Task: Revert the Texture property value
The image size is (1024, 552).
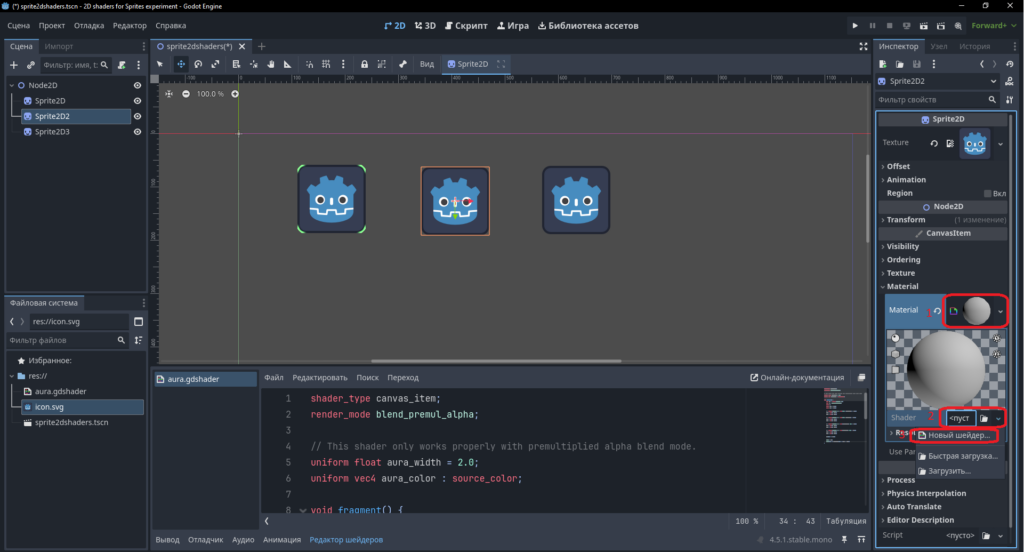Action: pos(934,143)
